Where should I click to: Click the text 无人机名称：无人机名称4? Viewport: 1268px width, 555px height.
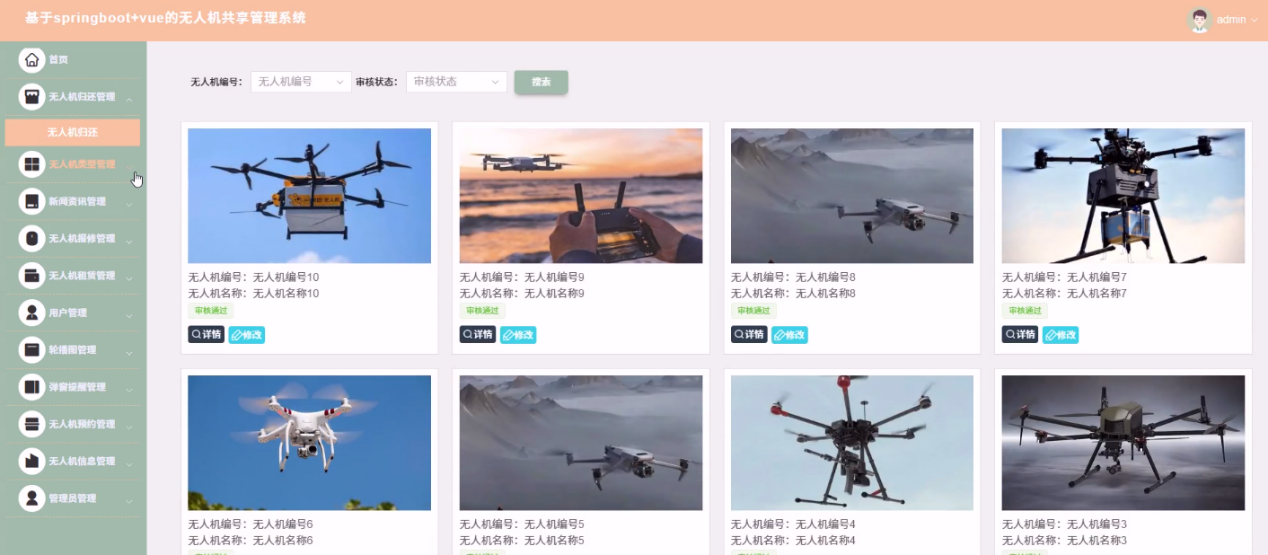point(793,541)
